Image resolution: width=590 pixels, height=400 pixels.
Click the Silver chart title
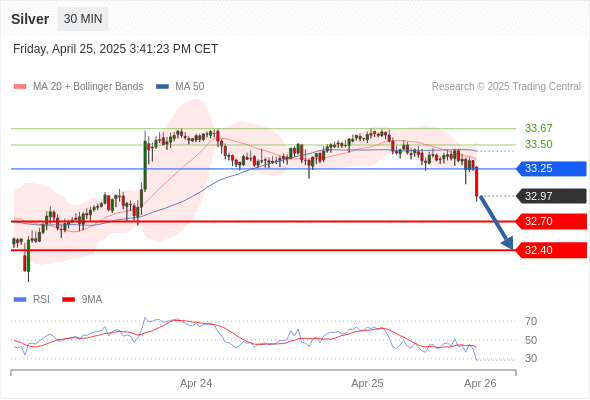[30, 19]
